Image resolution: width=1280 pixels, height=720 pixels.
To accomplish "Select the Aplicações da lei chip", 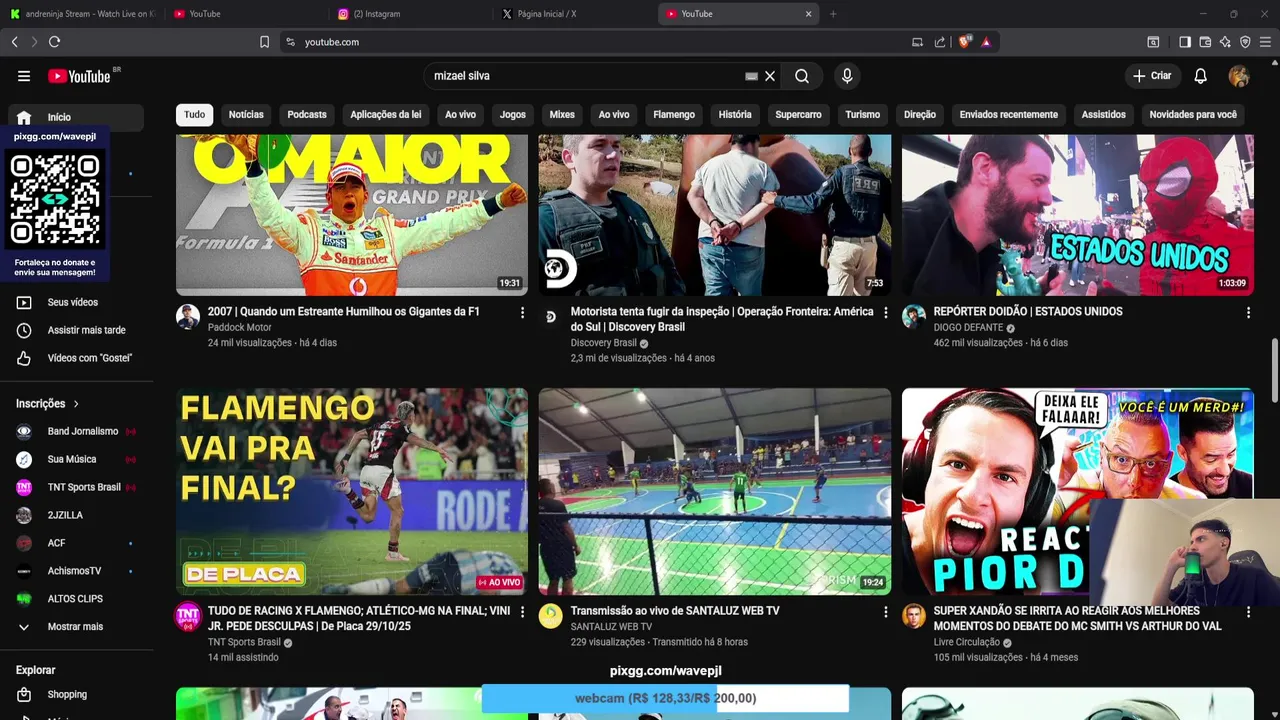I will point(386,115).
